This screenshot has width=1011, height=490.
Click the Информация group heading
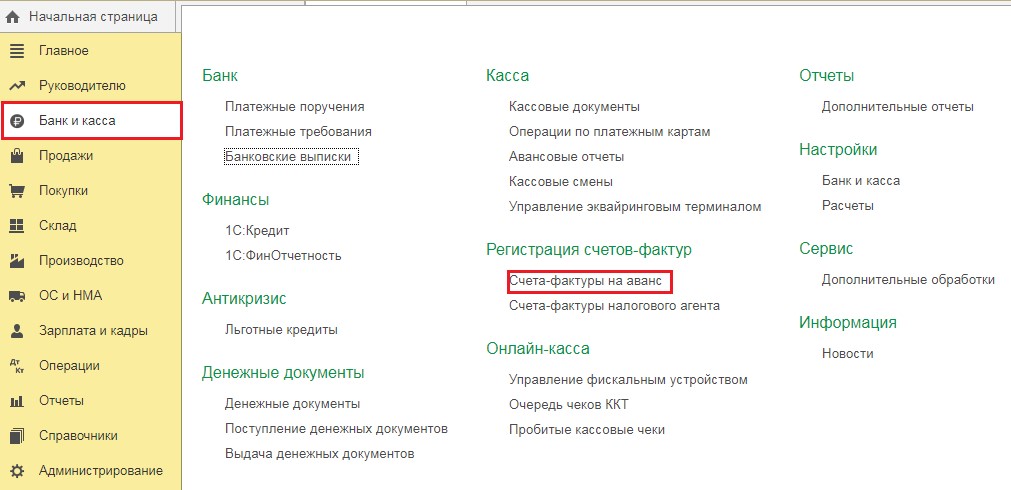point(848,322)
